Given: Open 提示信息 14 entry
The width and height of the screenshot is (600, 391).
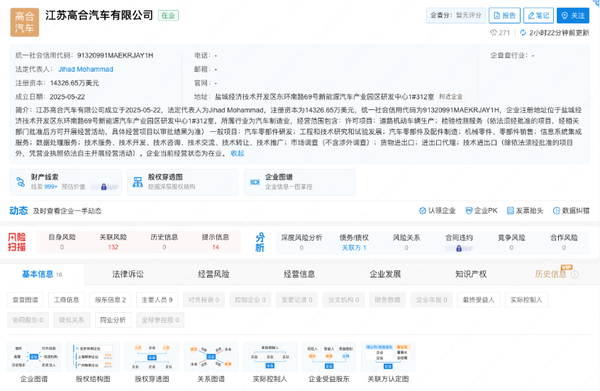Looking at the screenshot, I should click(215, 242).
